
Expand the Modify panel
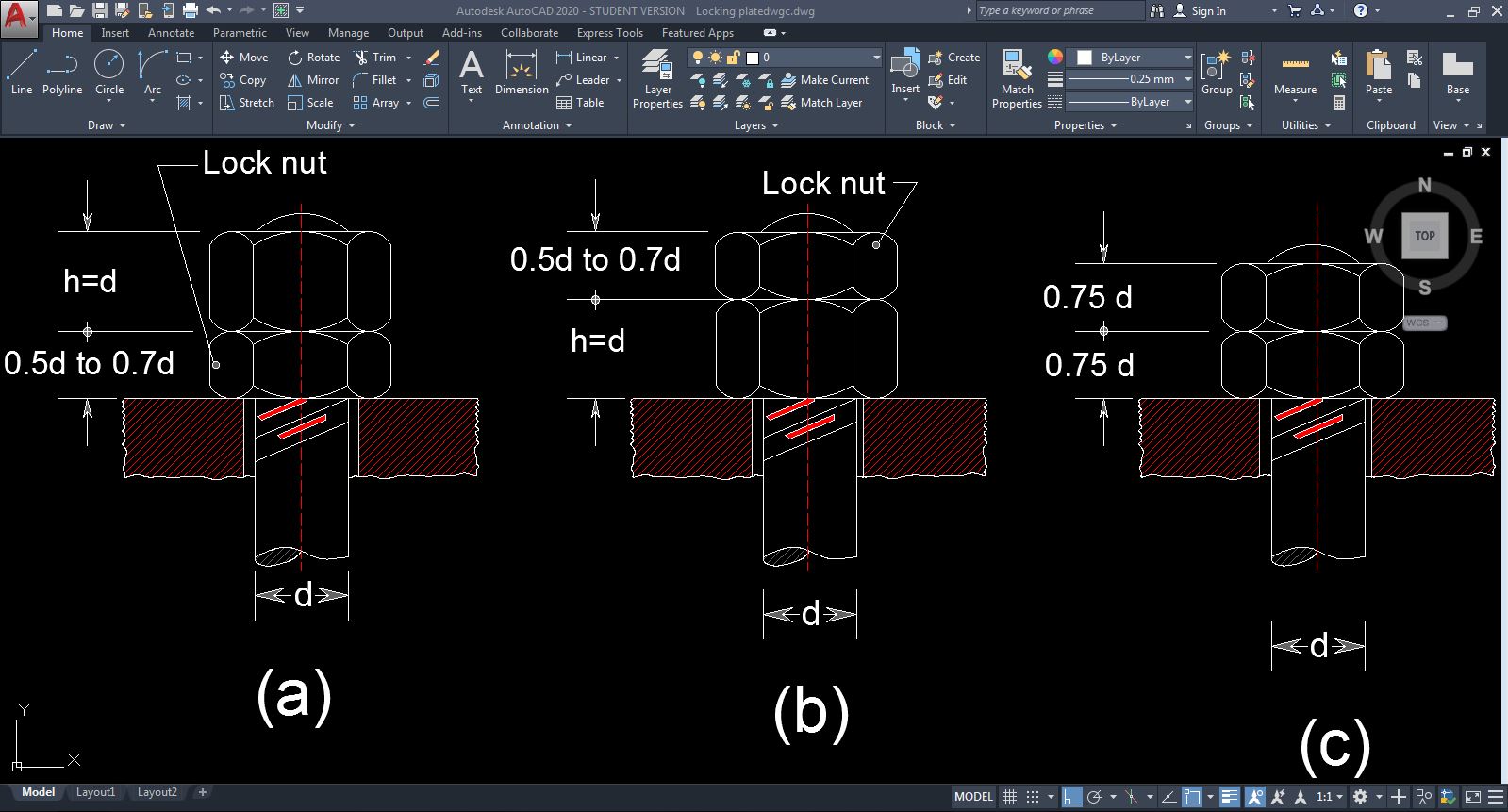tap(331, 125)
